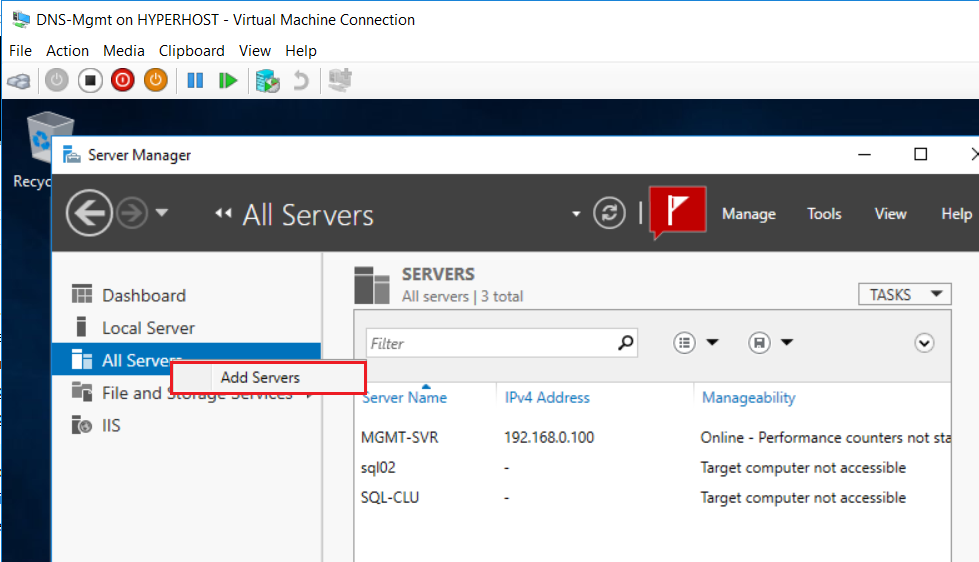This screenshot has width=979, height=562.
Task: Open the navigation history dropdown arrow
Action: 162,213
